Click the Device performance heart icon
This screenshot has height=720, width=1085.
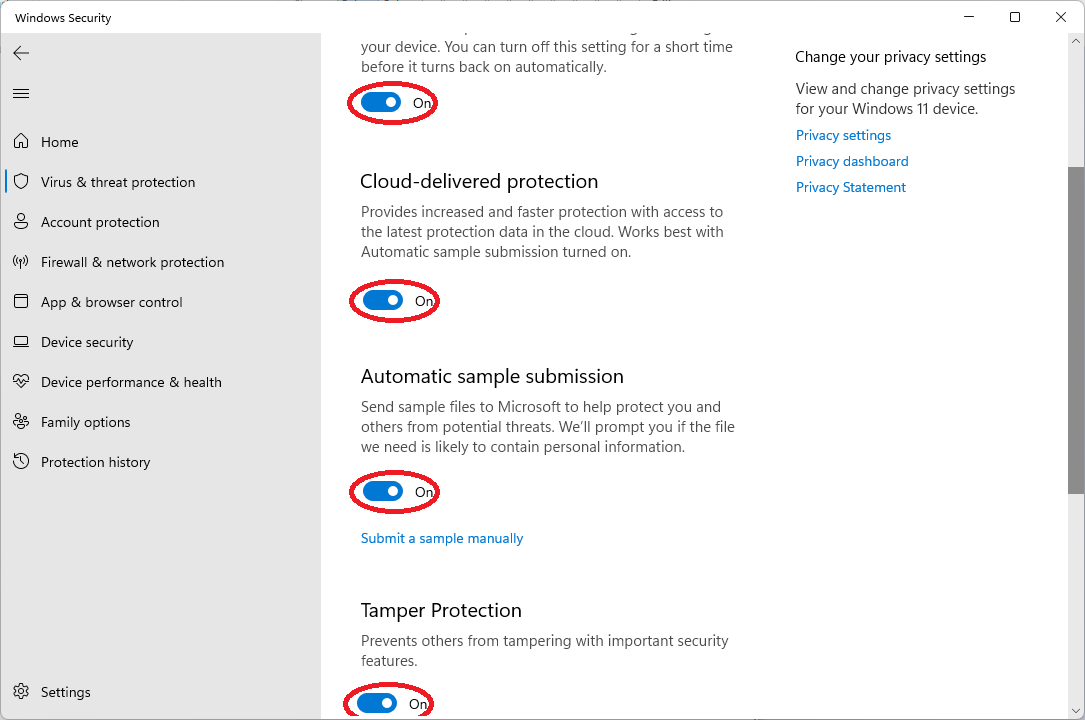(x=21, y=382)
